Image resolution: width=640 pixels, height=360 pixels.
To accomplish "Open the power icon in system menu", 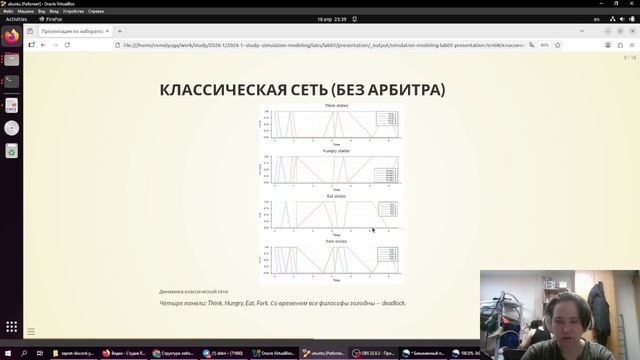I will pyautogui.click(x=632, y=19).
